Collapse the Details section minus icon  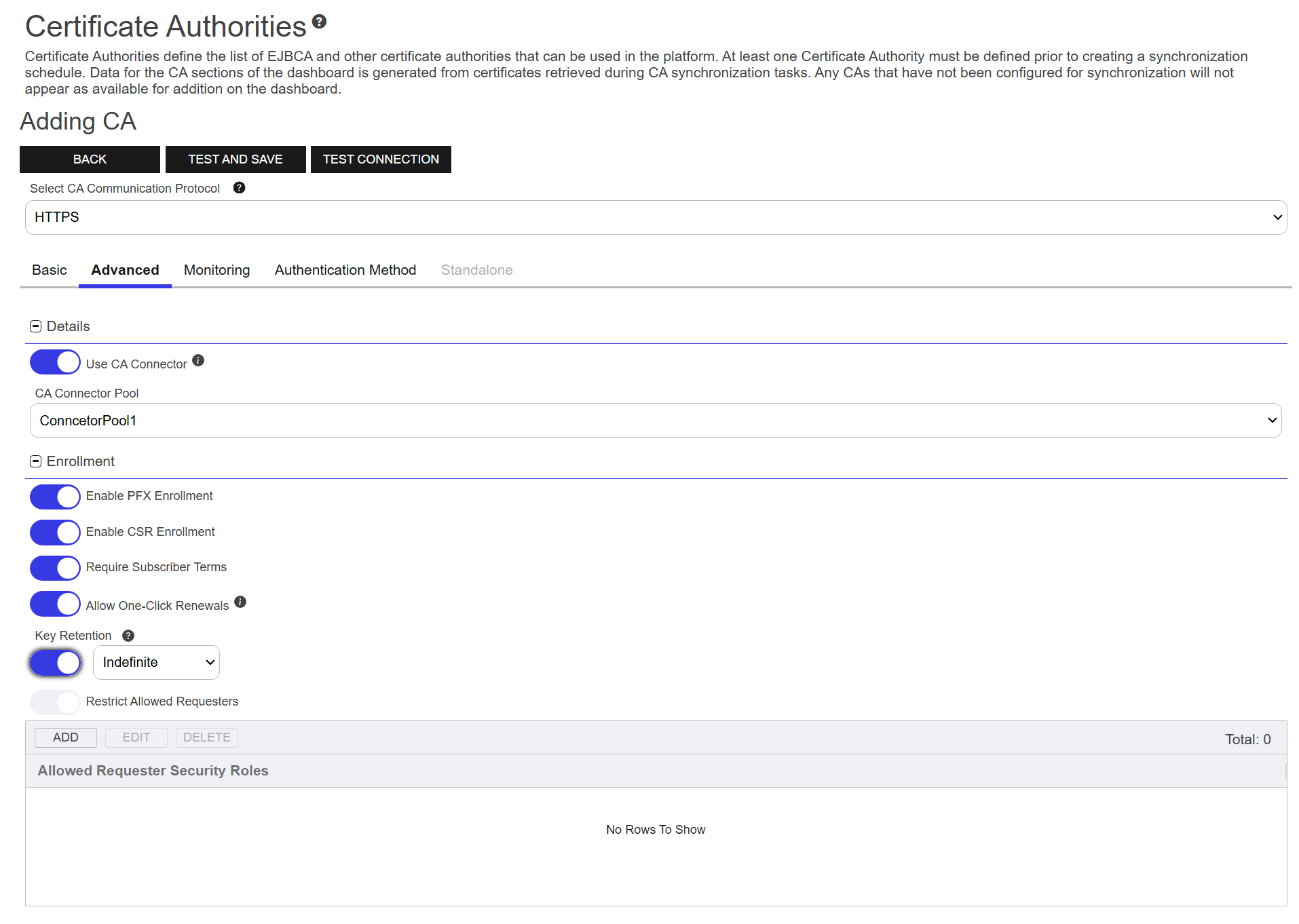point(36,326)
